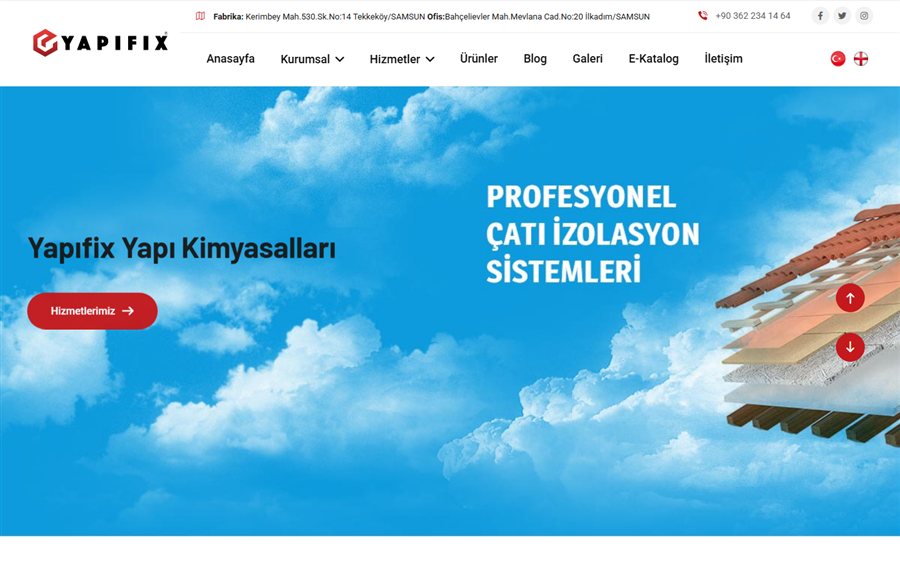Screen dimensions: 900x563
Task: Open the Twitter social icon
Action: tap(842, 15)
